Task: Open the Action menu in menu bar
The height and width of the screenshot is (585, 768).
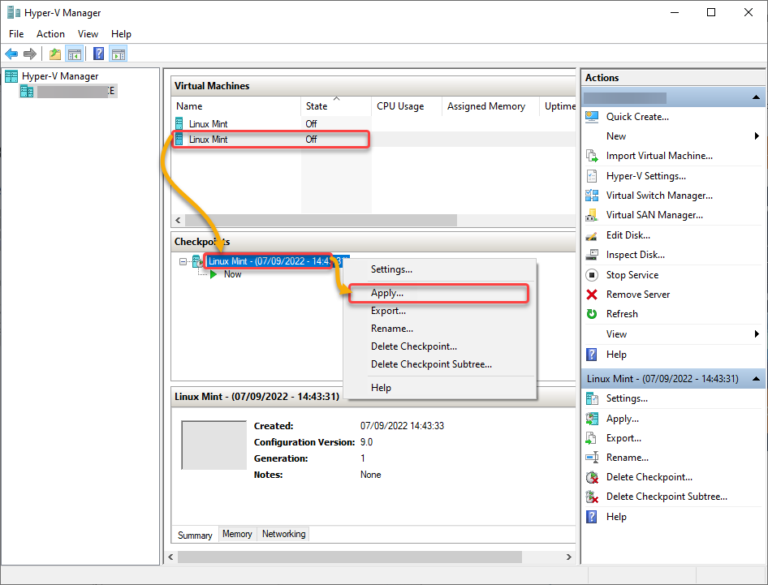Action: pos(50,34)
